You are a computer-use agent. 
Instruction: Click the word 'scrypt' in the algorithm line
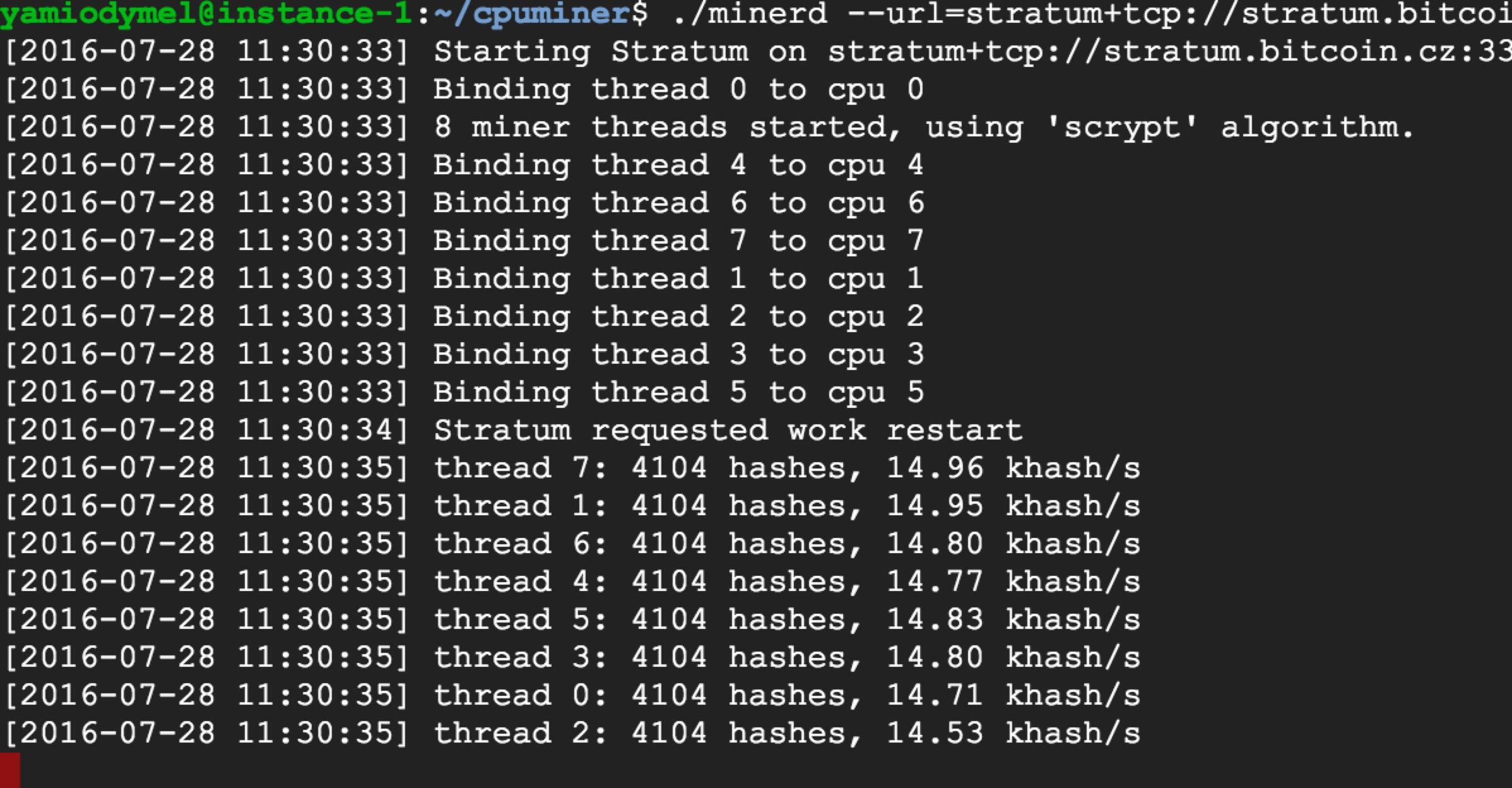[x=1121, y=127]
